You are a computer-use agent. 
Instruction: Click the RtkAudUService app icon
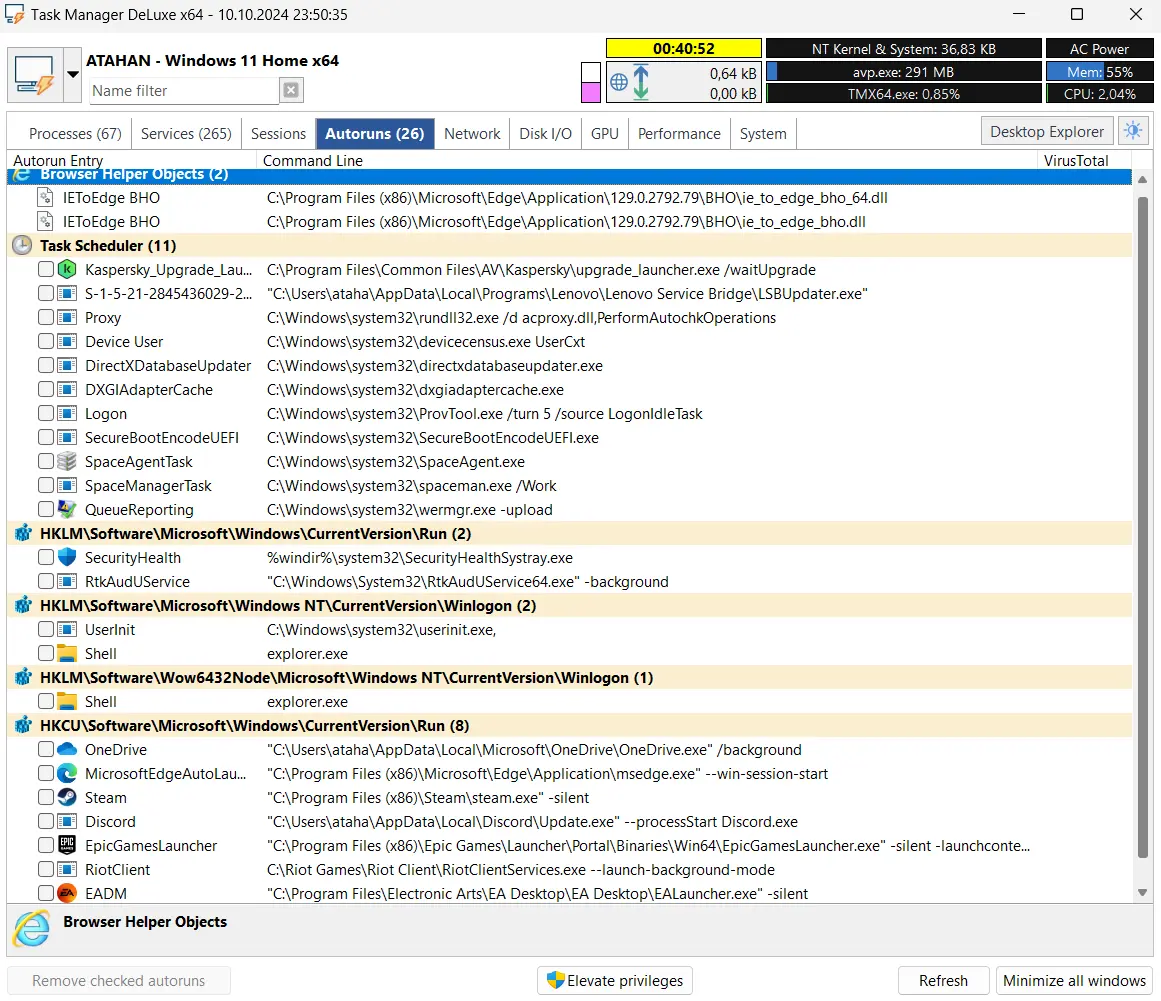coord(67,581)
